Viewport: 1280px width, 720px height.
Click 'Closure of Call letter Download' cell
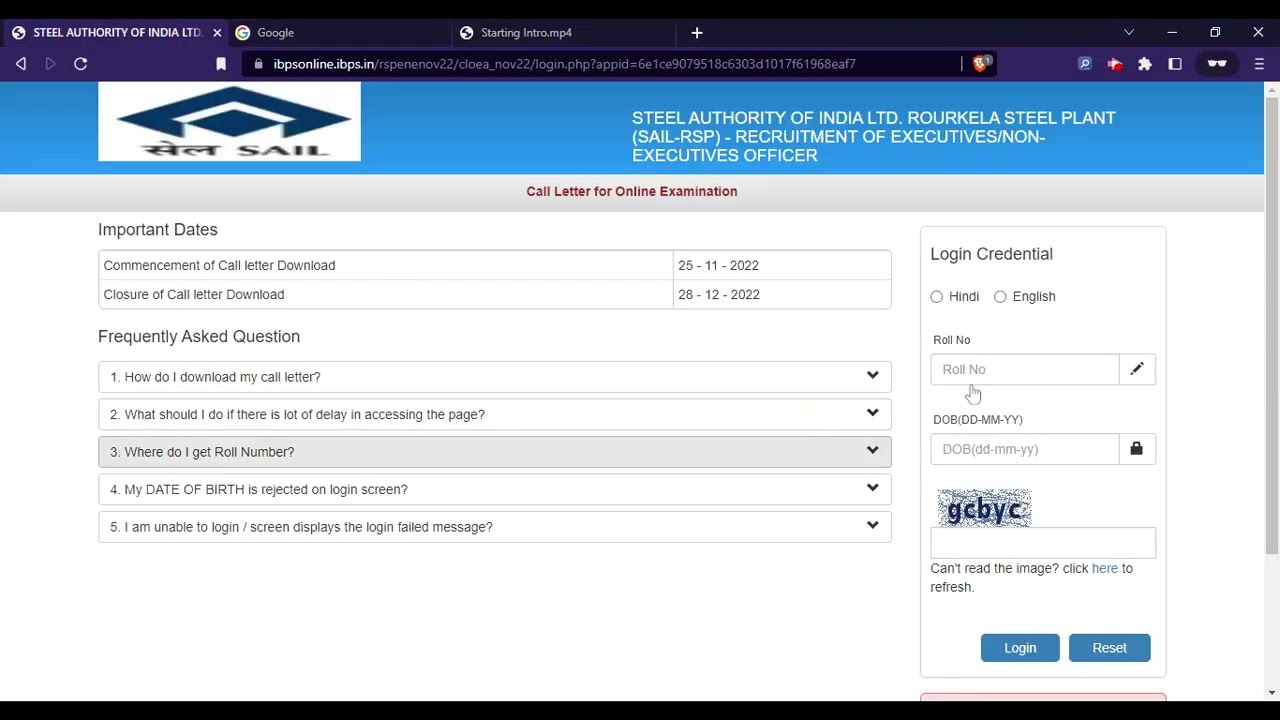click(386, 294)
